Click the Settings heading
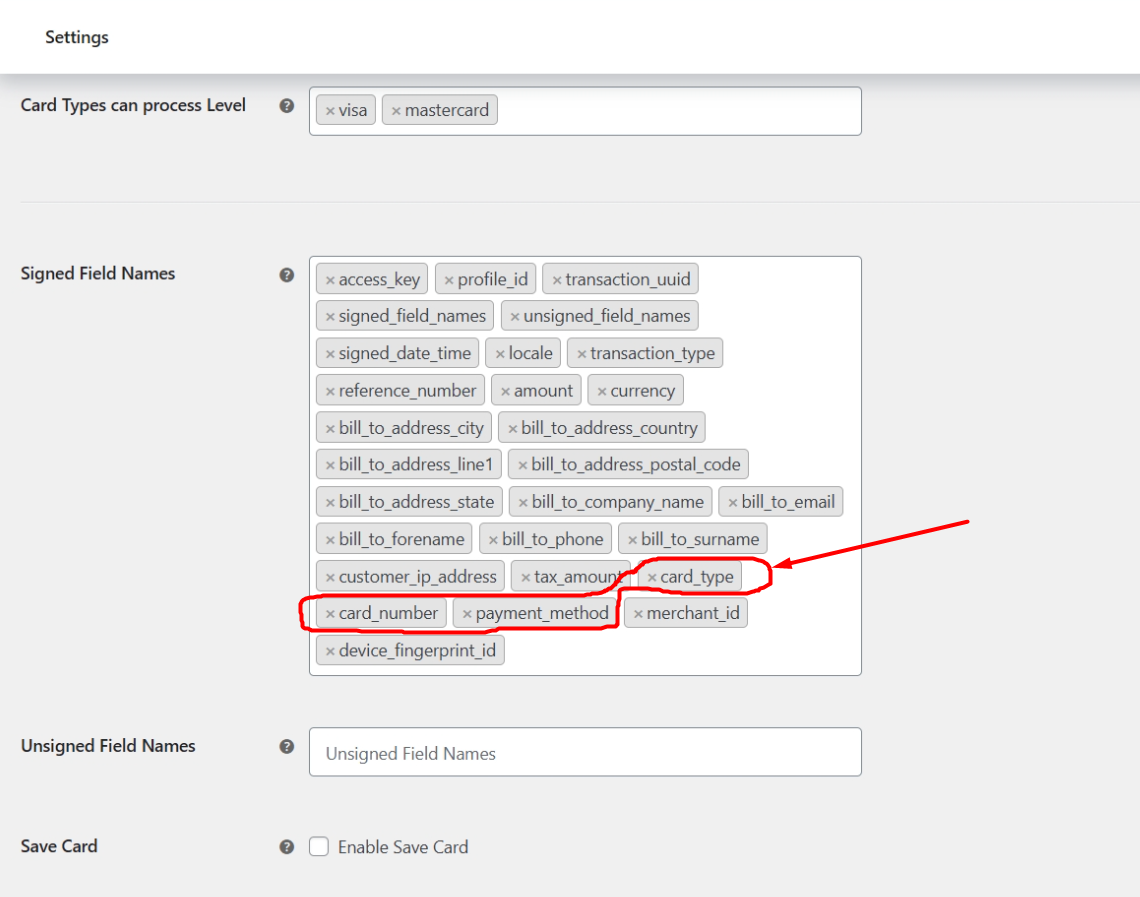Image resolution: width=1140 pixels, height=897 pixels. tap(77, 37)
